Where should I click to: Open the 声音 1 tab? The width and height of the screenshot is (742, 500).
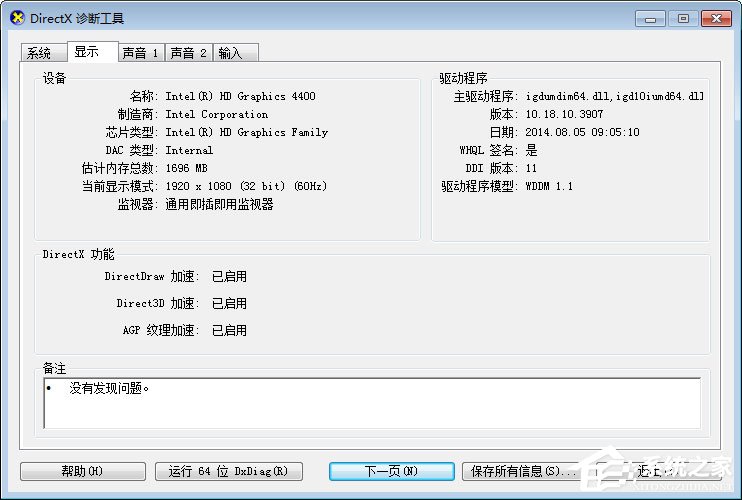[x=141, y=53]
